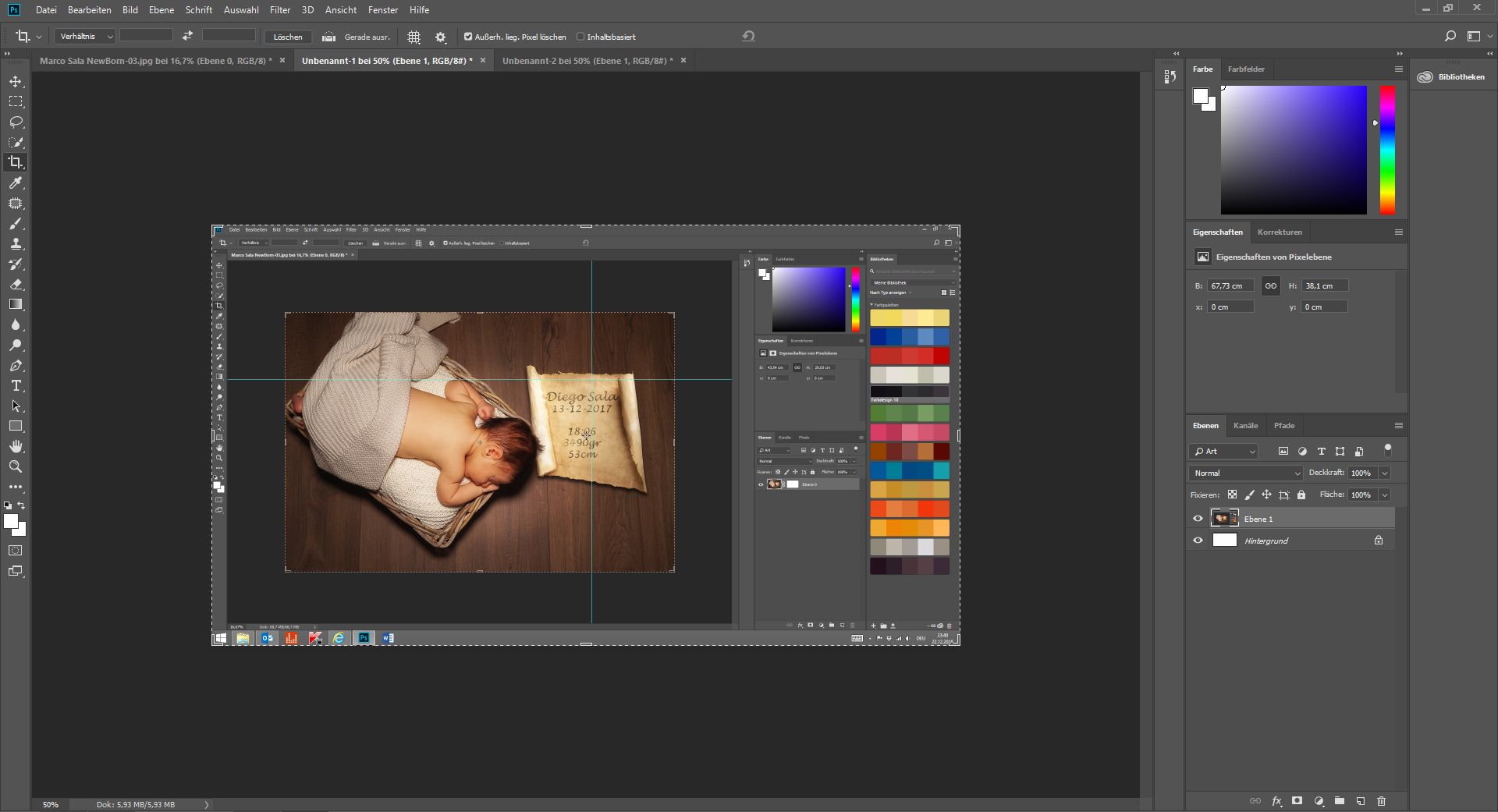Select the Zoom tool
1498x812 pixels.
(16, 466)
